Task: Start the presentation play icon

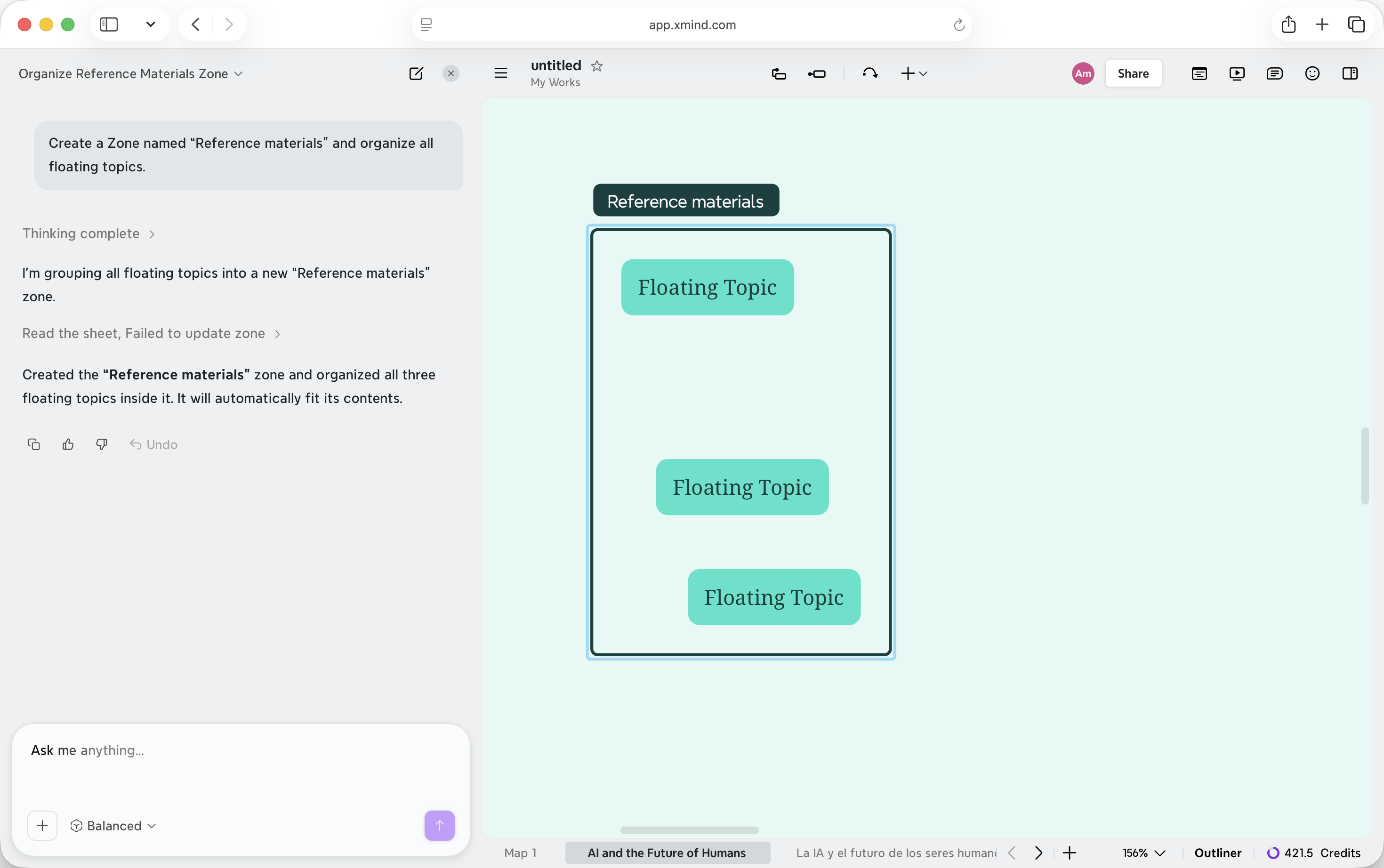Action: coord(1237,73)
